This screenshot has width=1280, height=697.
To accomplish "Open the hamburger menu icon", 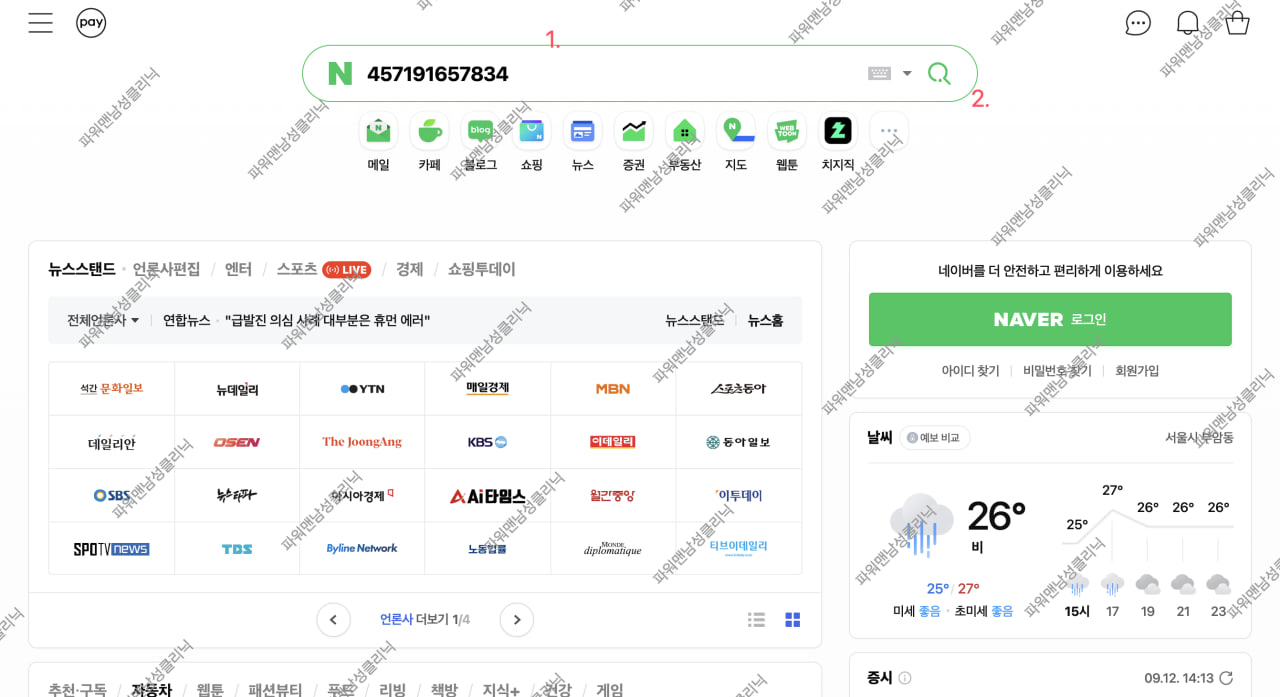I will point(41,23).
